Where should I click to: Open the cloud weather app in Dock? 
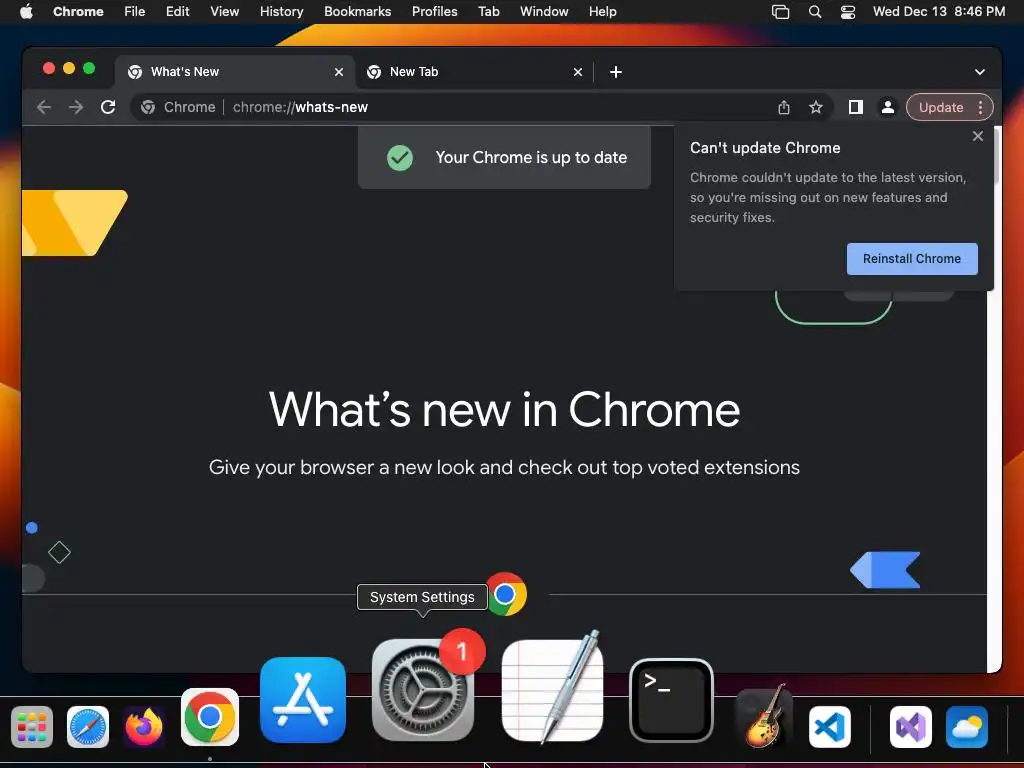pyautogui.click(x=967, y=726)
